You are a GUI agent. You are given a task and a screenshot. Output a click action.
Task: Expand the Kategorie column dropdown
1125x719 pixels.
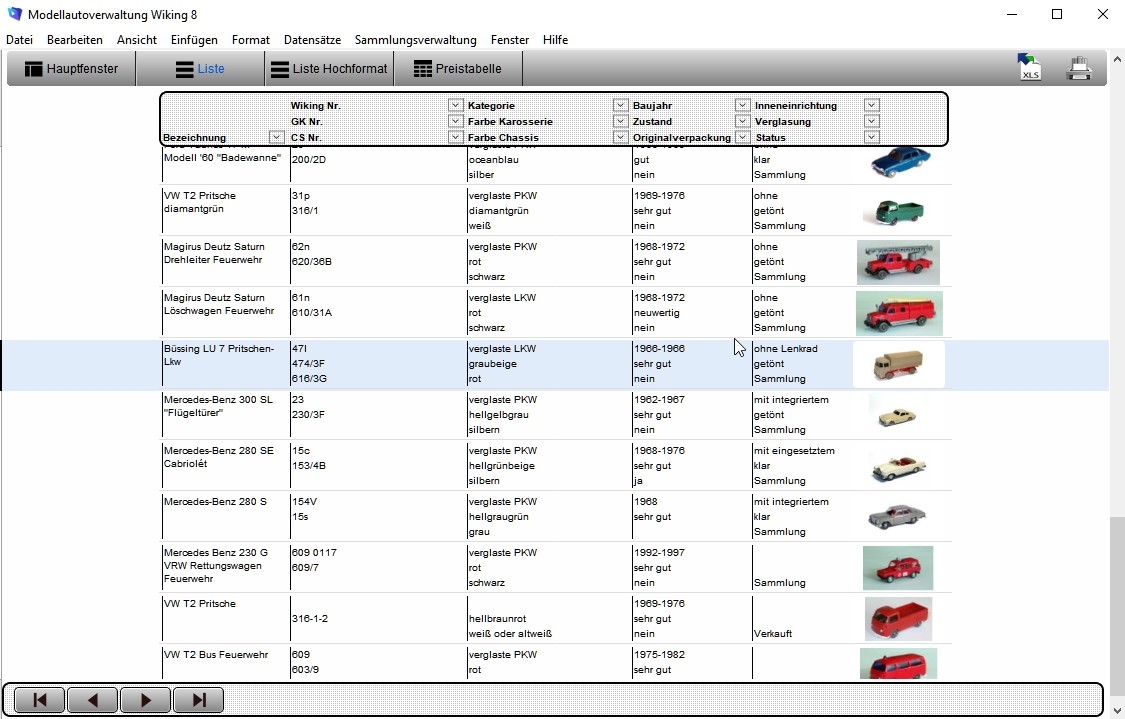620,105
